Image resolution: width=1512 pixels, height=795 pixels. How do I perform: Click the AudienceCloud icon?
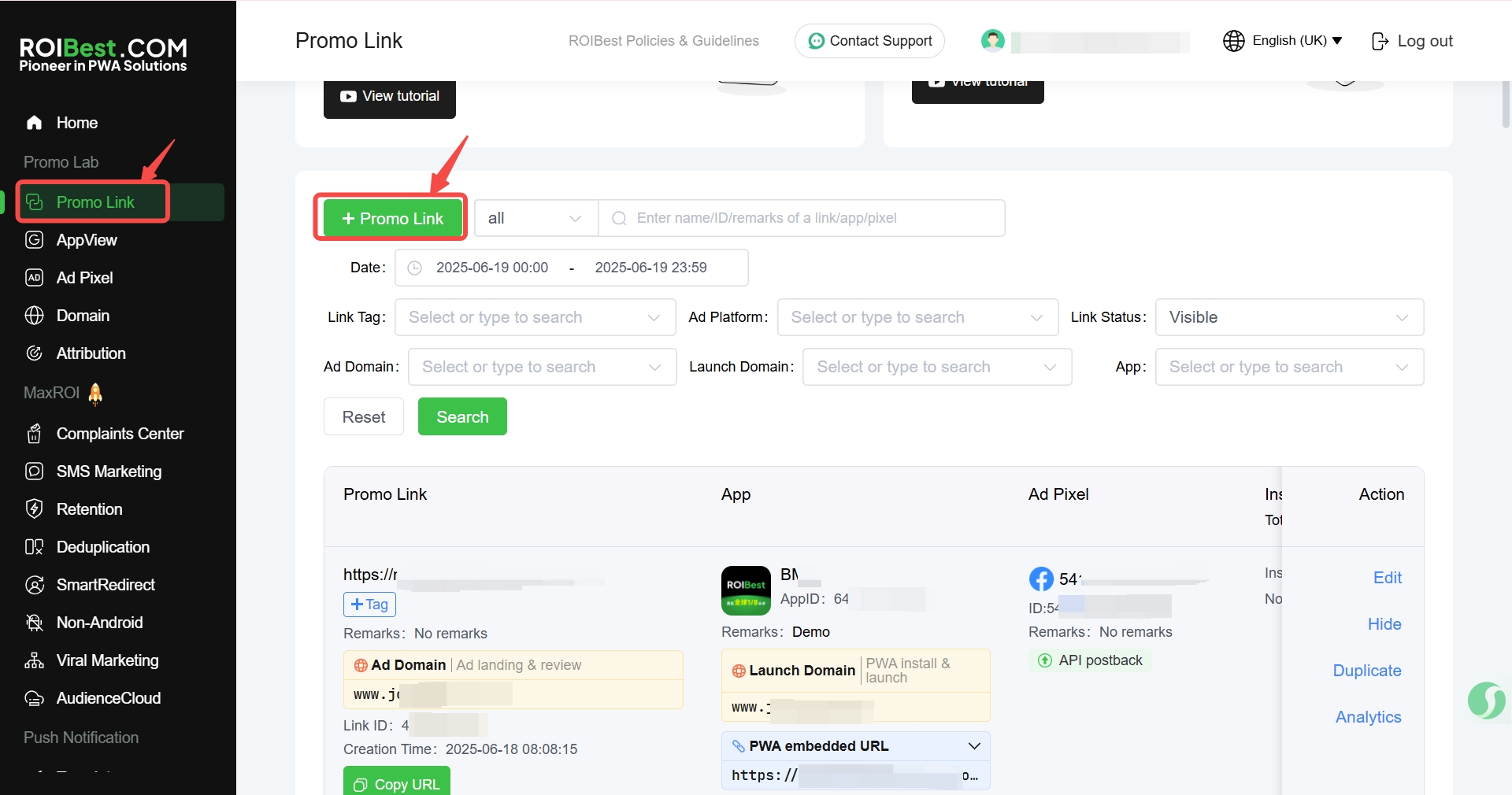click(34, 698)
